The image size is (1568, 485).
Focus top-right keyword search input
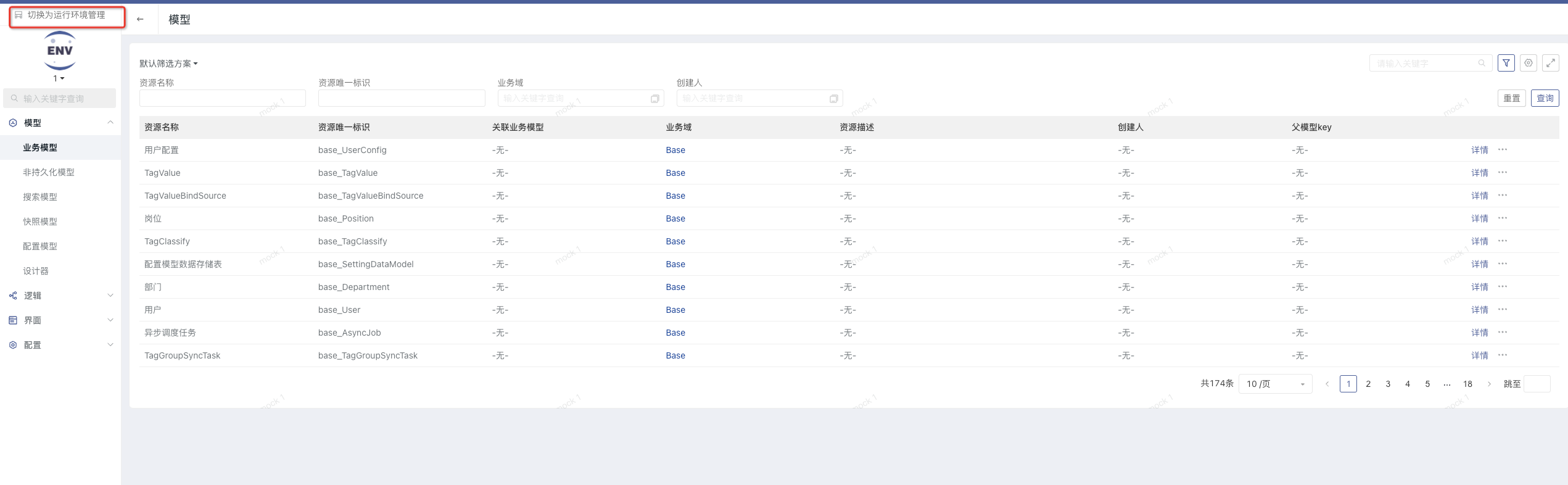(x=1430, y=63)
